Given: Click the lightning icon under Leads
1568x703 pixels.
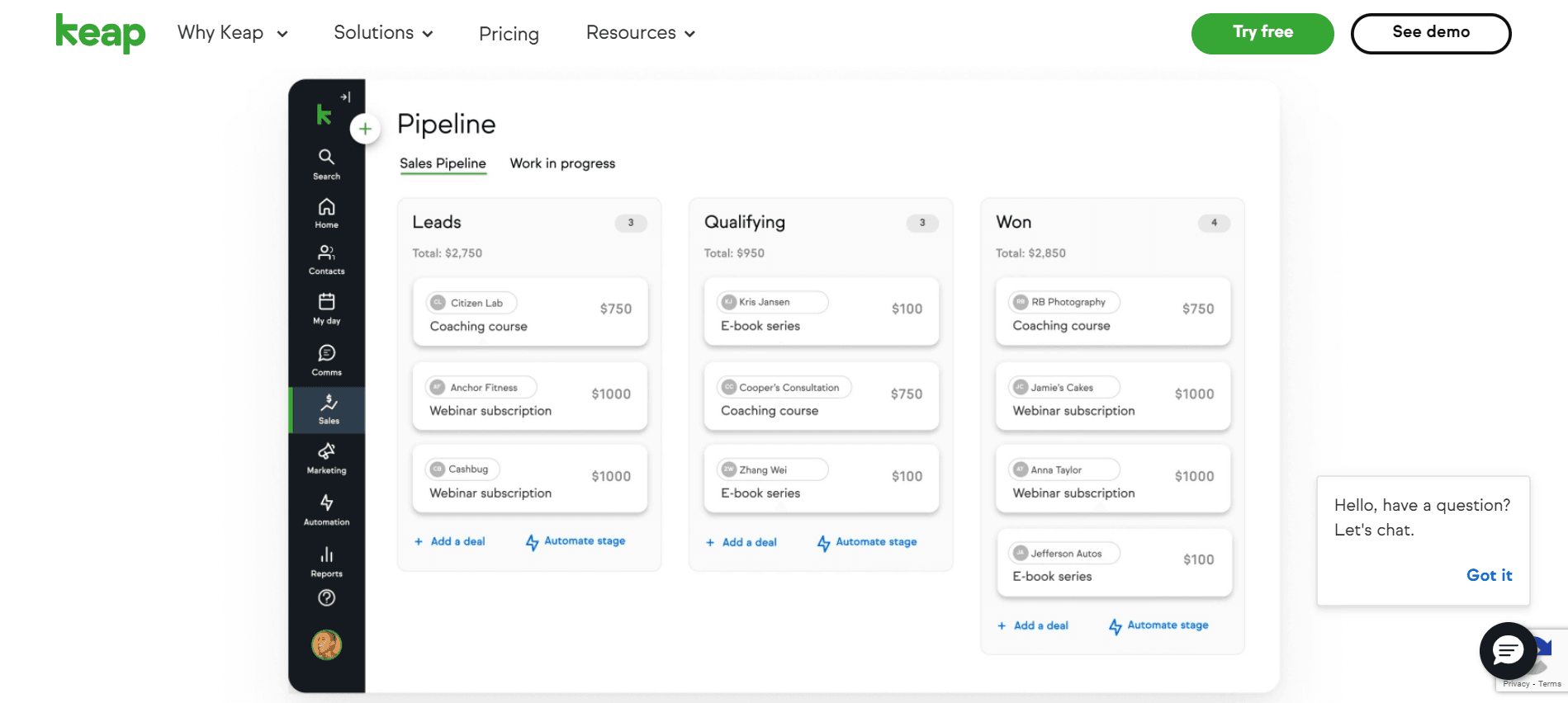Looking at the screenshot, I should [x=533, y=542].
